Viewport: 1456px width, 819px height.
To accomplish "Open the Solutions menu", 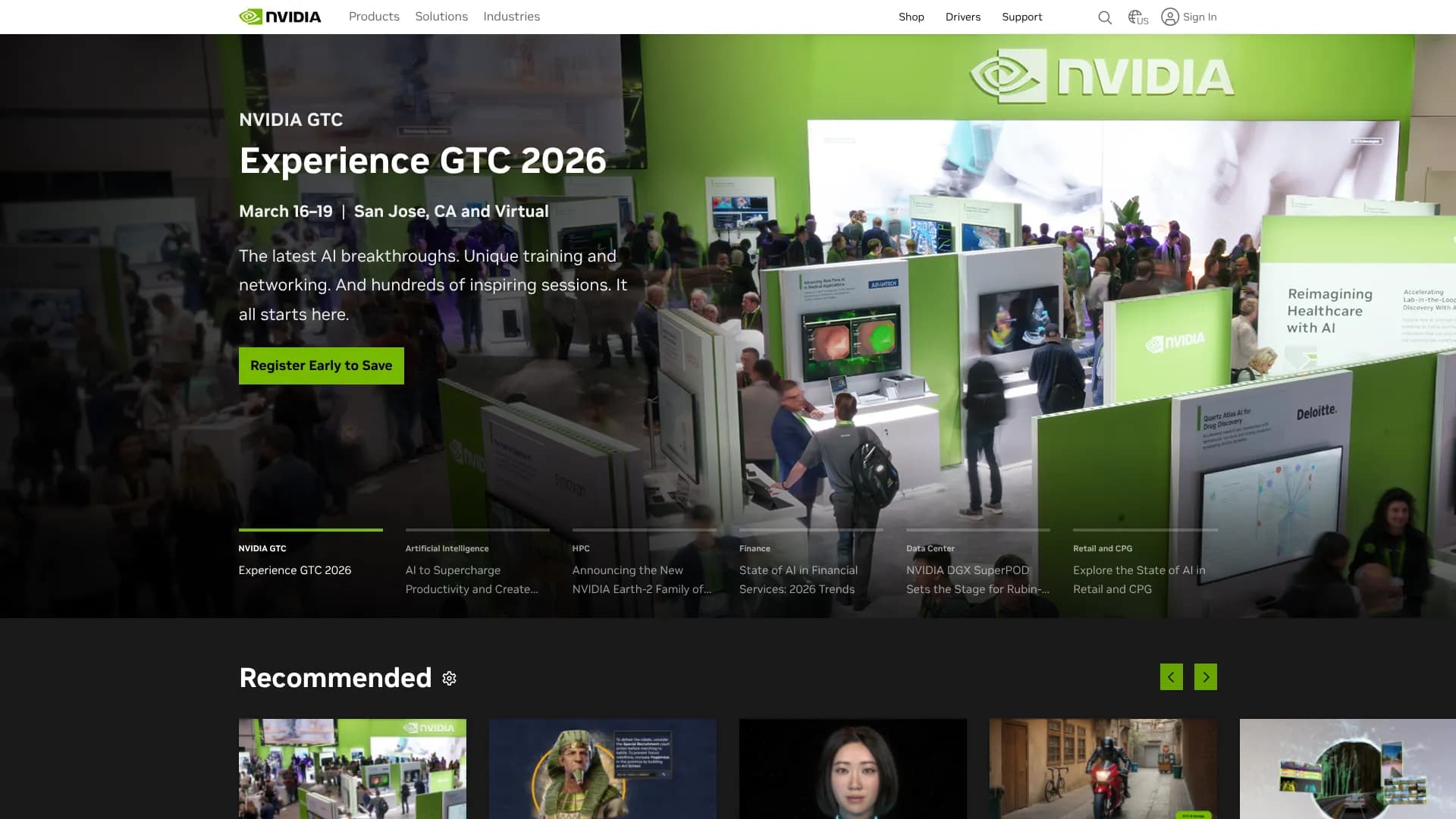I will 441,17.
